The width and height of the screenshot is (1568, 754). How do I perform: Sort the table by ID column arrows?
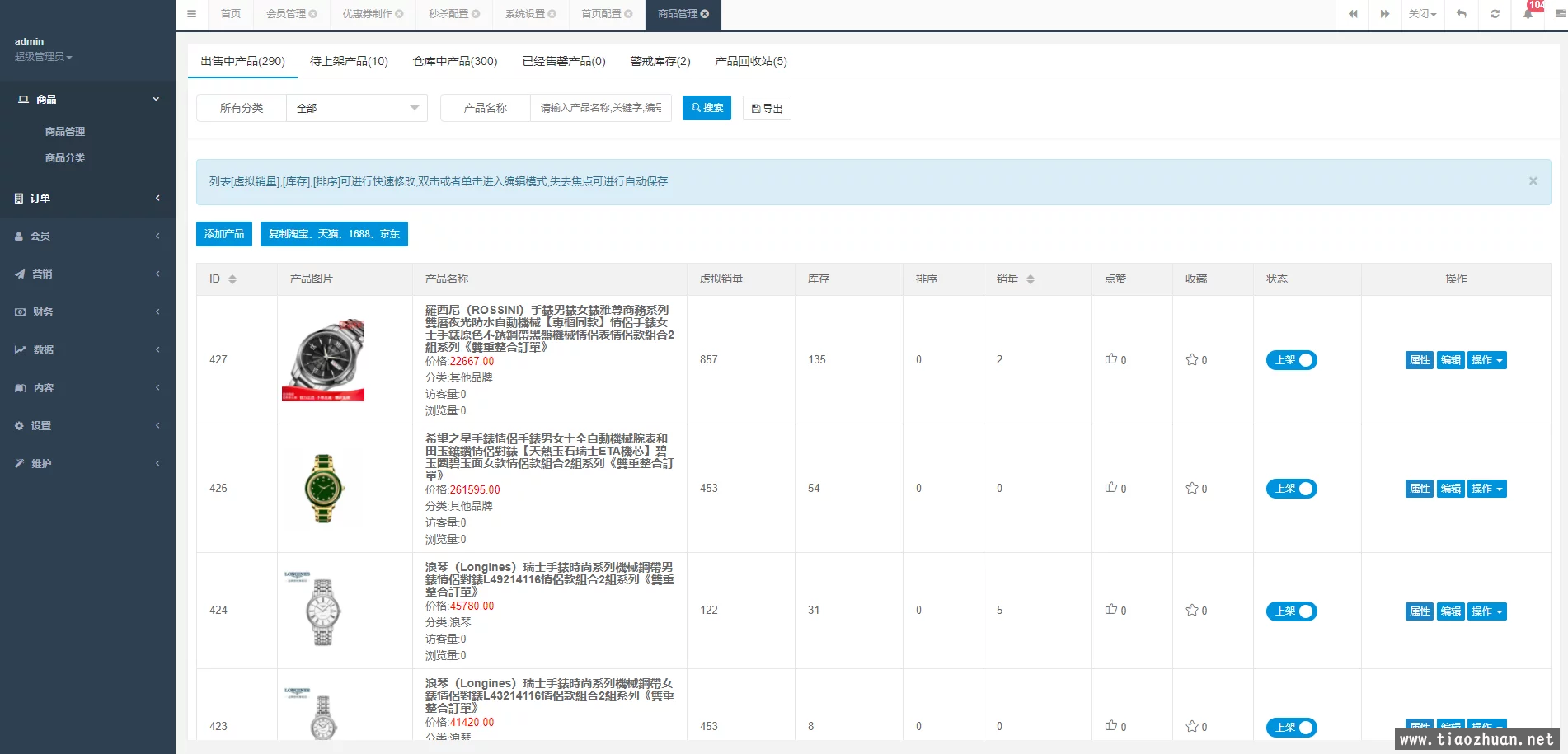pyautogui.click(x=232, y=279)
